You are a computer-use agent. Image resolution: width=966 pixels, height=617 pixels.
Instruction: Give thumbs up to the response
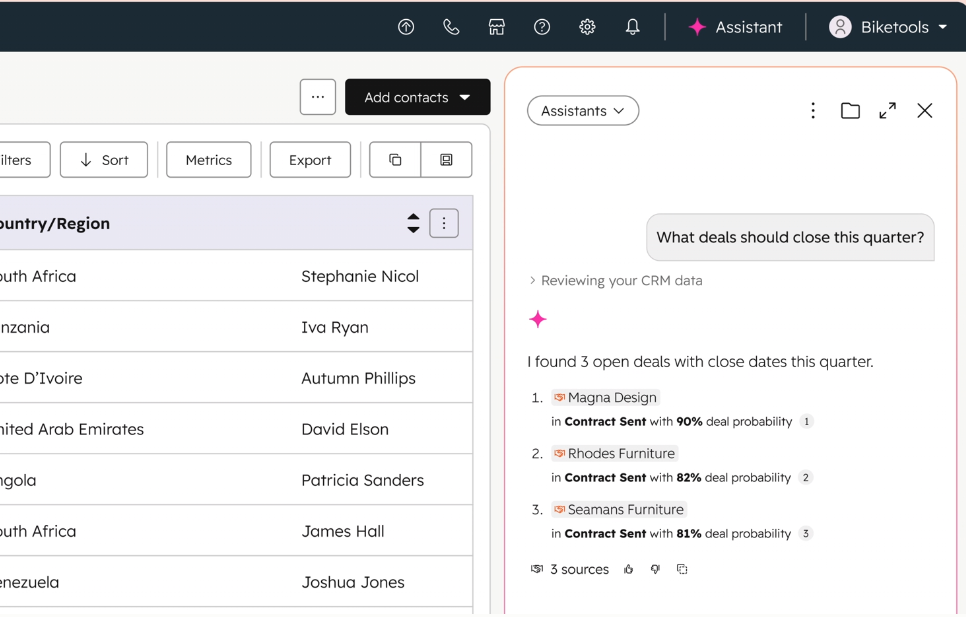[628, 570]
